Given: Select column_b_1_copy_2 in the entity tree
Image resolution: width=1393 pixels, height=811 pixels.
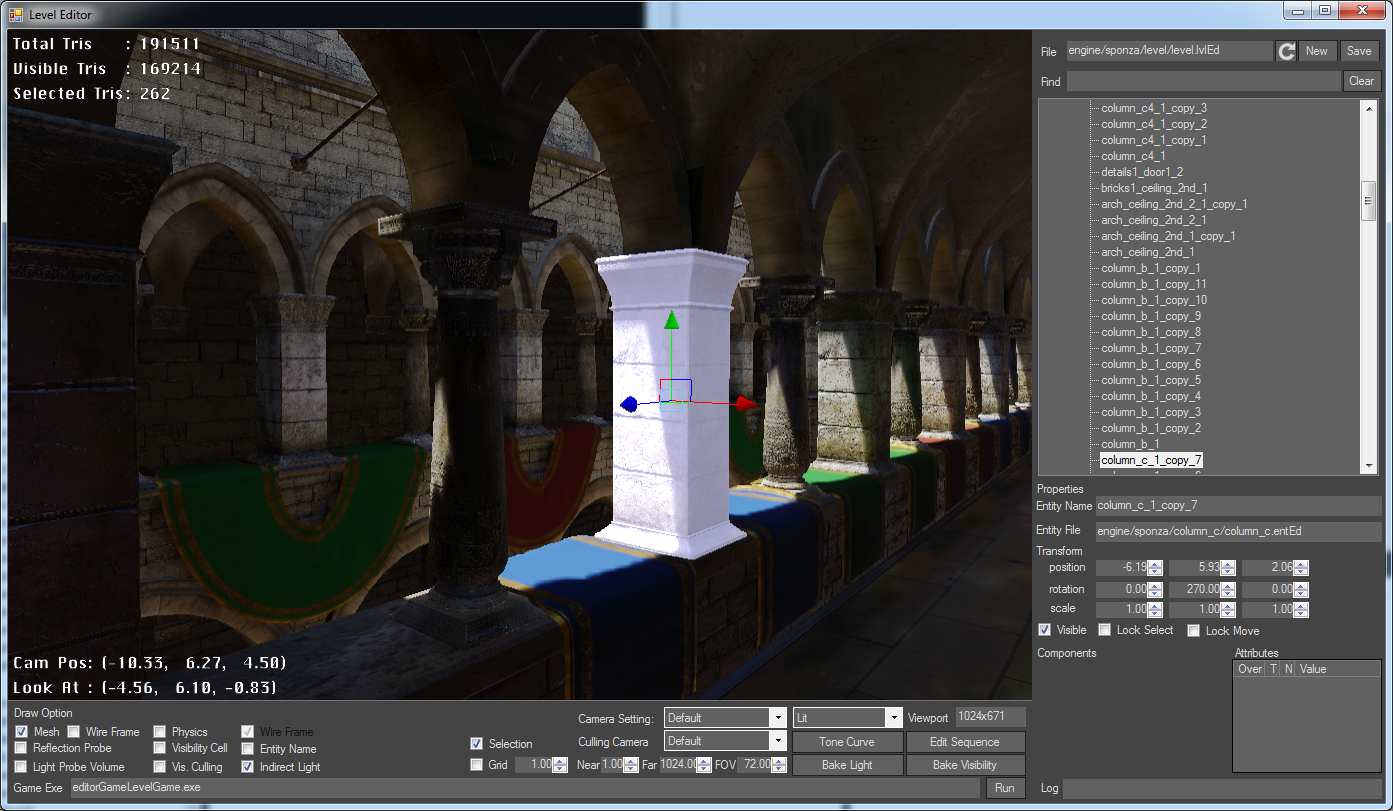Looking at the screenshot, I should pyautogui.click(x=1151, y=428).
